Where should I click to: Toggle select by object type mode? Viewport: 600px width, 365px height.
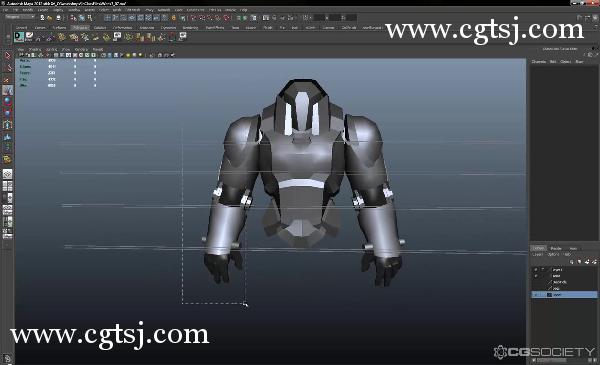[82, 18]
